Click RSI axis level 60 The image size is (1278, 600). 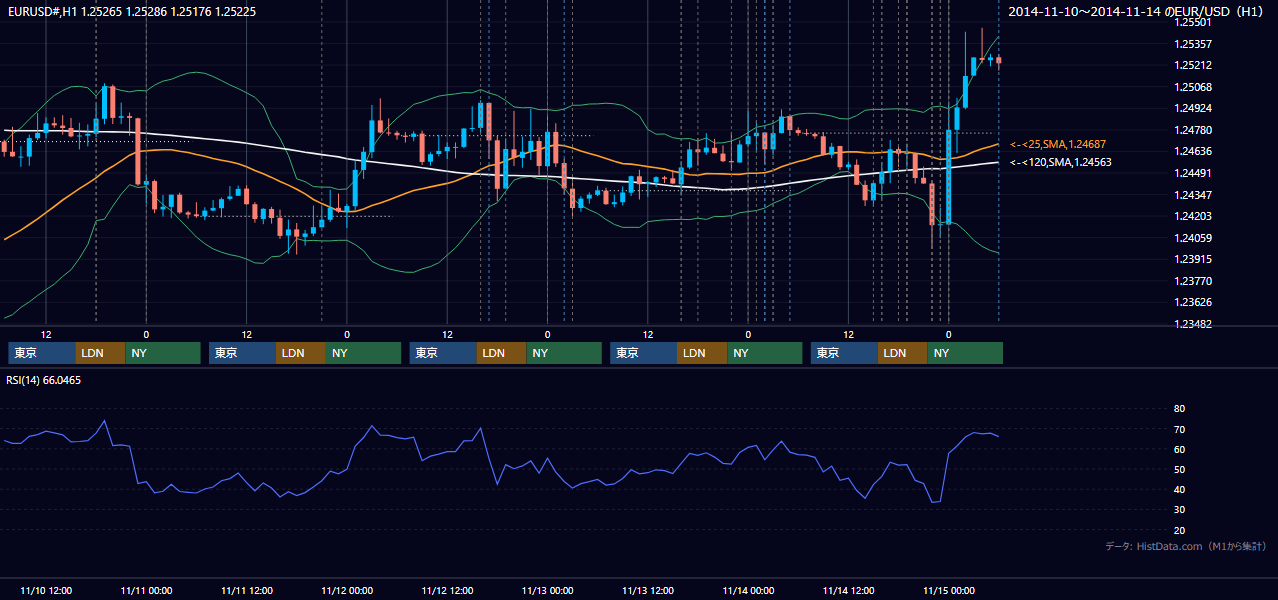point(1179,449)
